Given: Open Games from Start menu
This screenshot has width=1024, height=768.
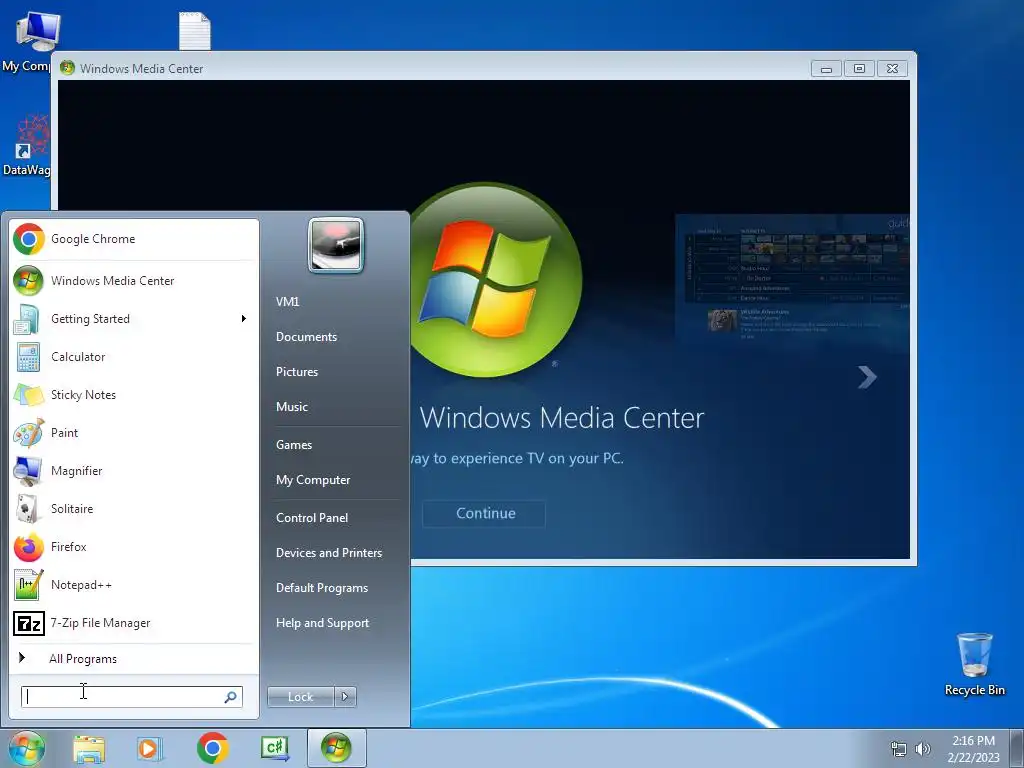Looking at the screenshot, I should point(294,445).
